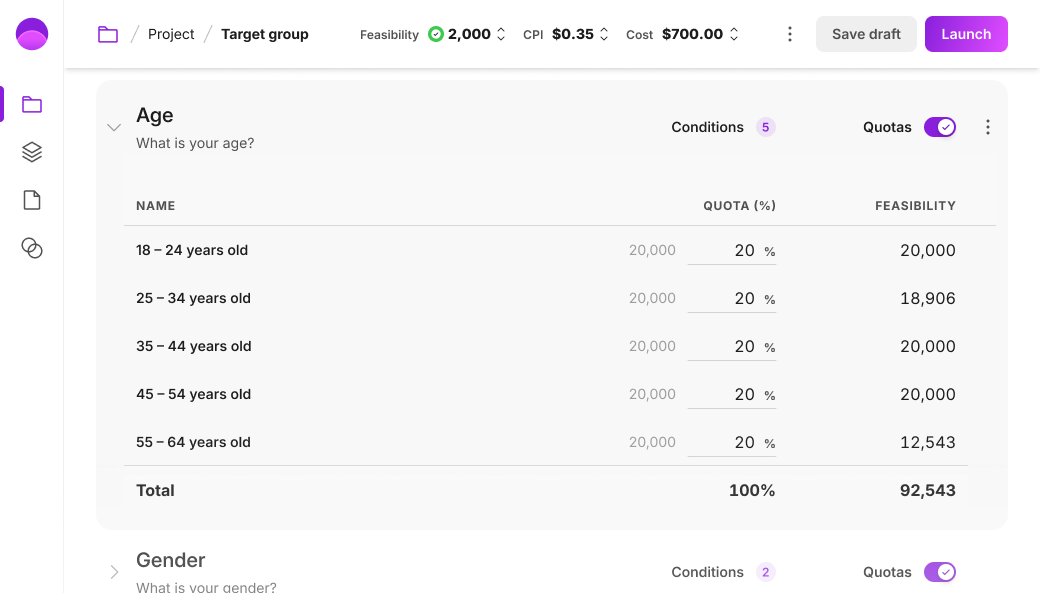The image size is (1040, 593).
Task: Open the three-dot menu next to Cost
Action: click(789, 33)
